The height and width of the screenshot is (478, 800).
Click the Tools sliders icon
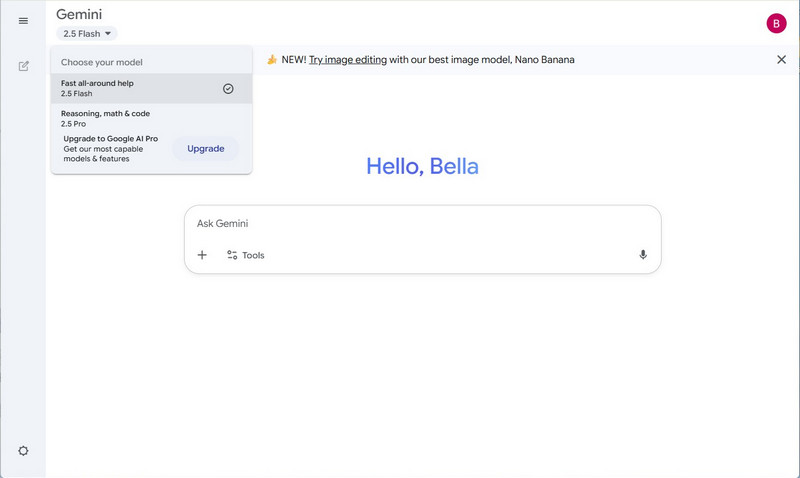[232, 255]
